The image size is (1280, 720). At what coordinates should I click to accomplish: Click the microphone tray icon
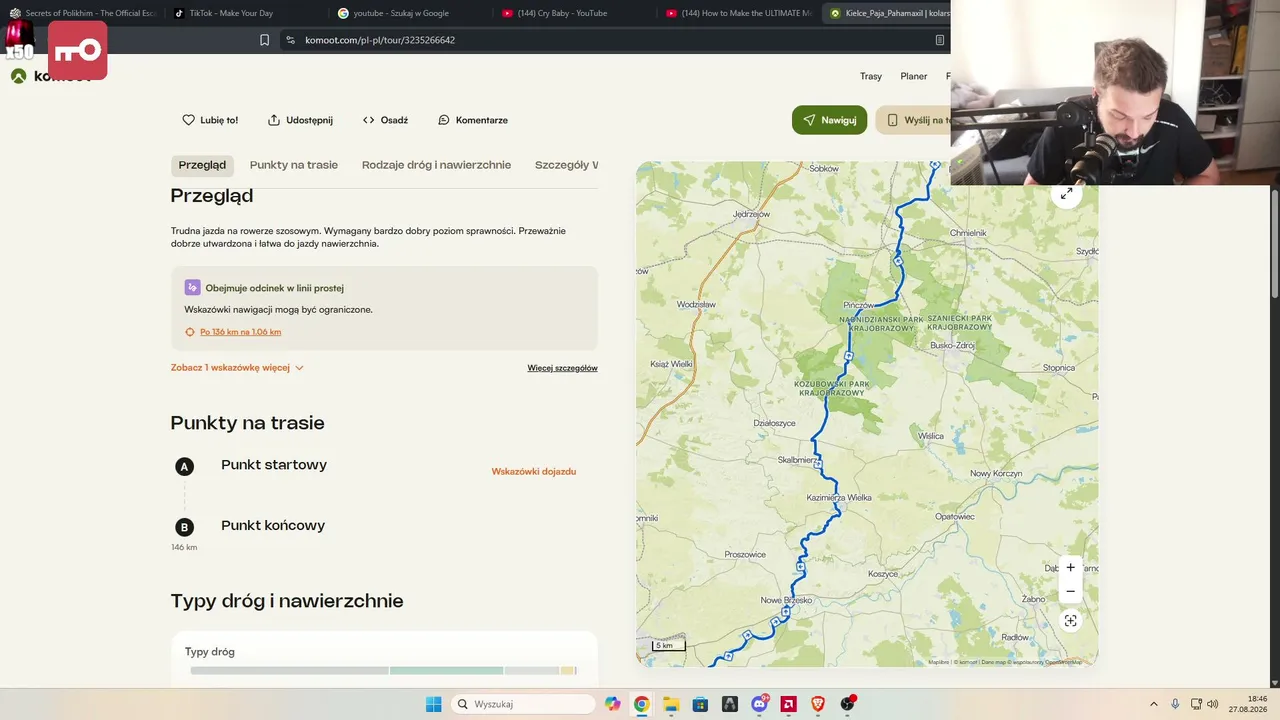[x=1175, y=704]
